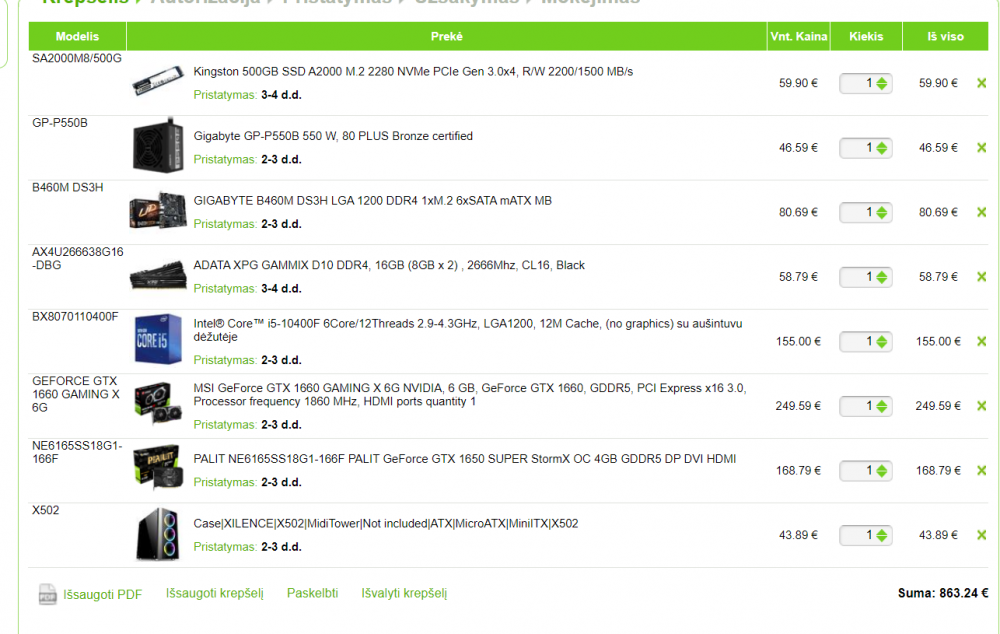
Task: View the XILENCE X502 case thumbnail
Action: click(x=158, y=534)
